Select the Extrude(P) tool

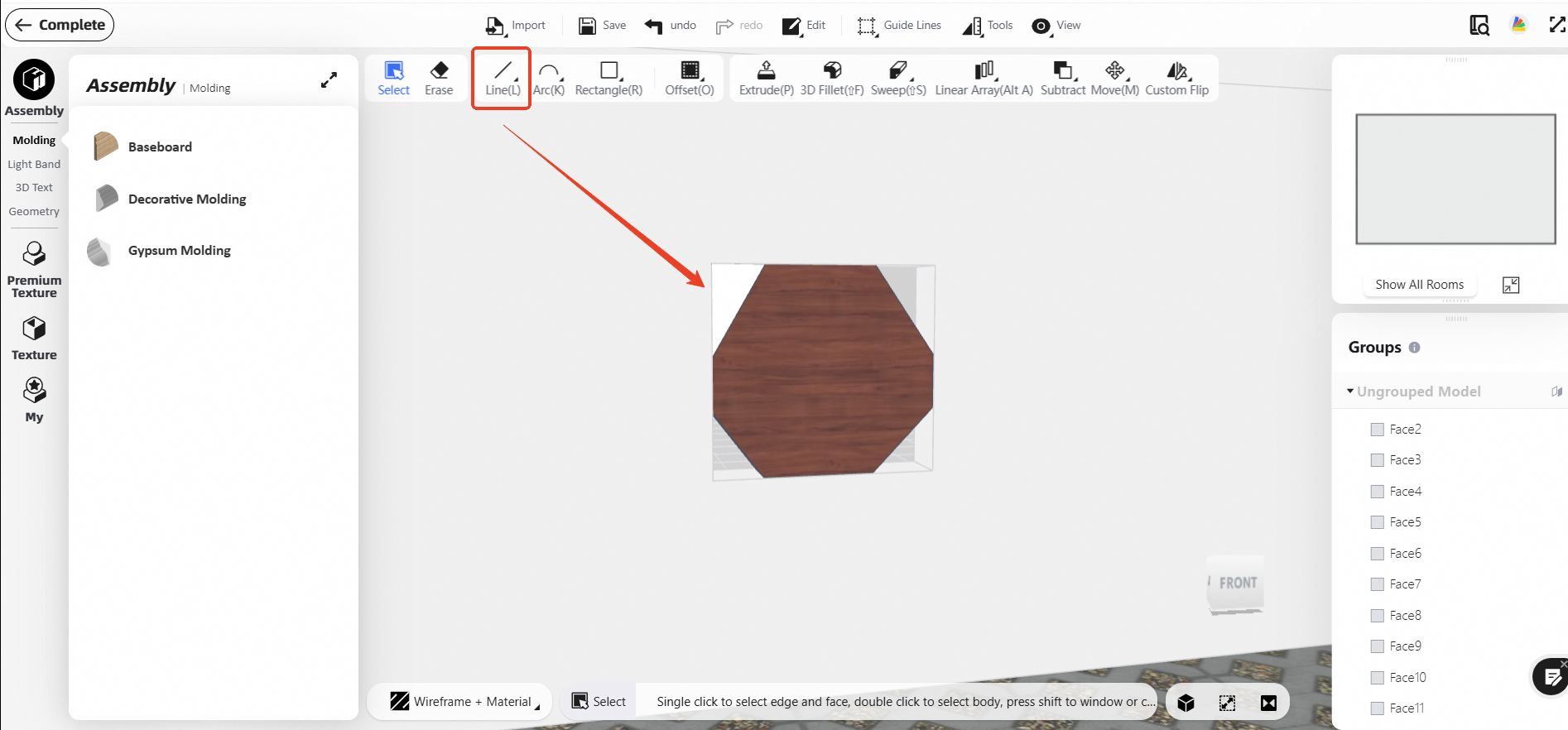pos(767,79)
